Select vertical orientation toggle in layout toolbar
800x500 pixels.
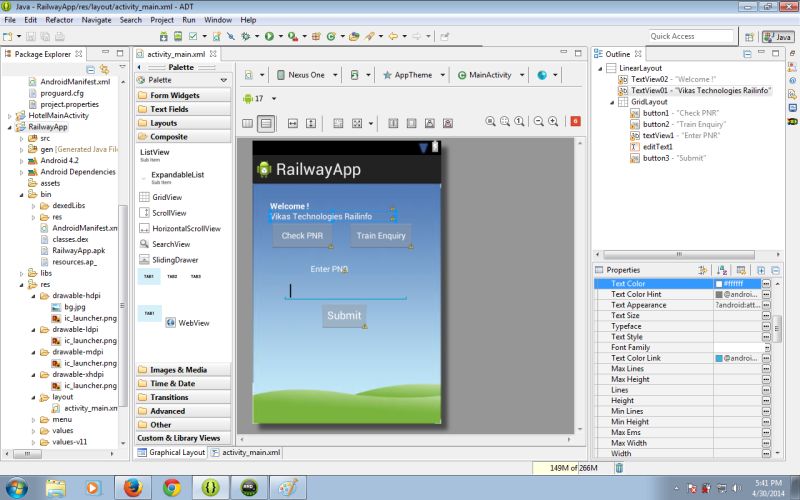tap(266, 123)
